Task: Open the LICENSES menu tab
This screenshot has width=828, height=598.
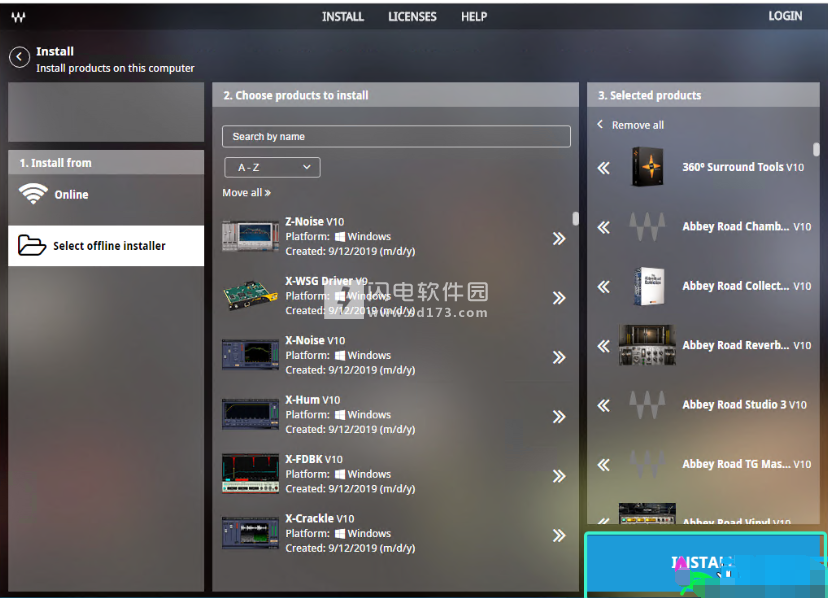Action: pyautogui.click(x=412, y=17)
